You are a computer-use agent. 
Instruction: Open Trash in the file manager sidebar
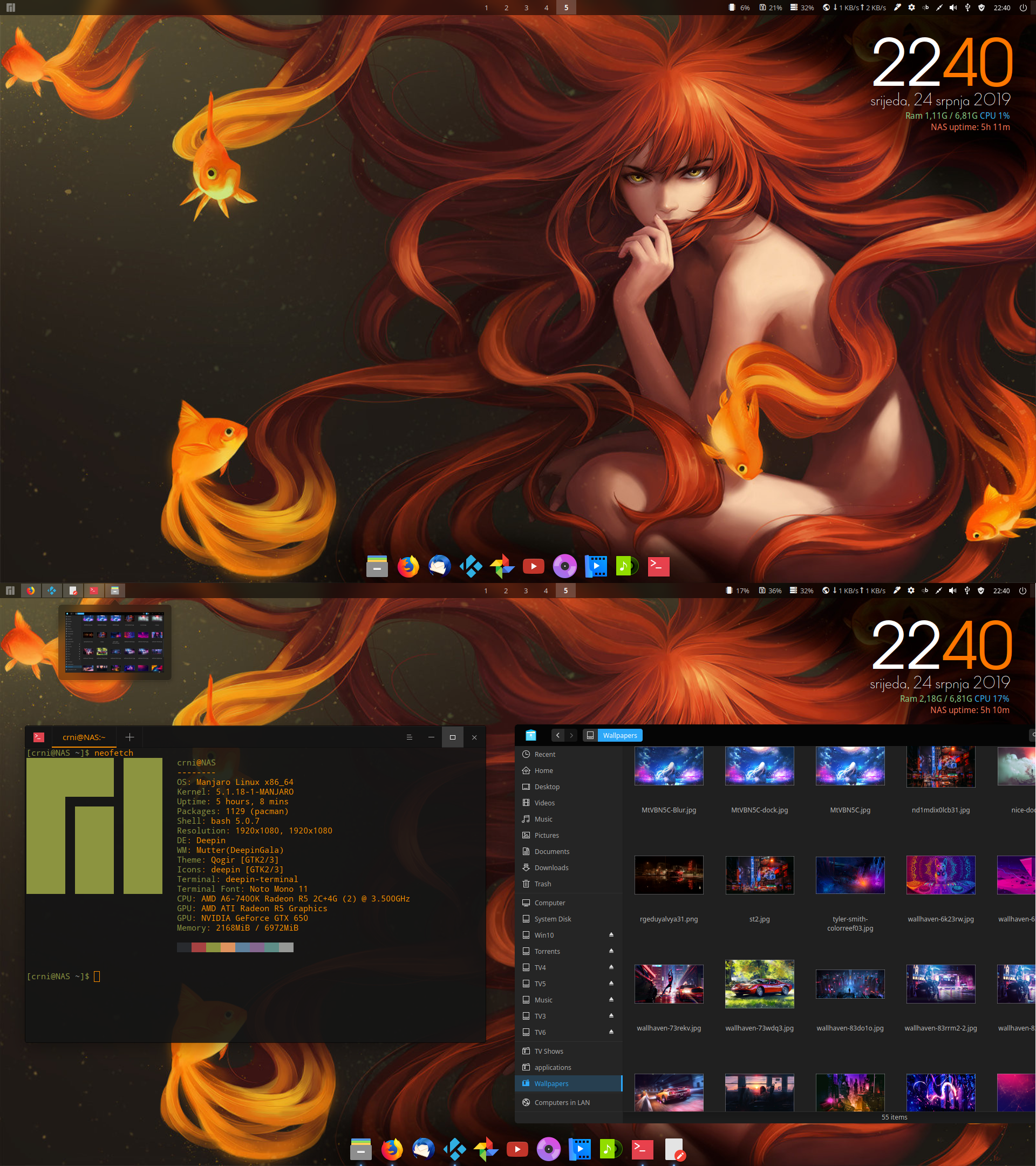point(569,884)
